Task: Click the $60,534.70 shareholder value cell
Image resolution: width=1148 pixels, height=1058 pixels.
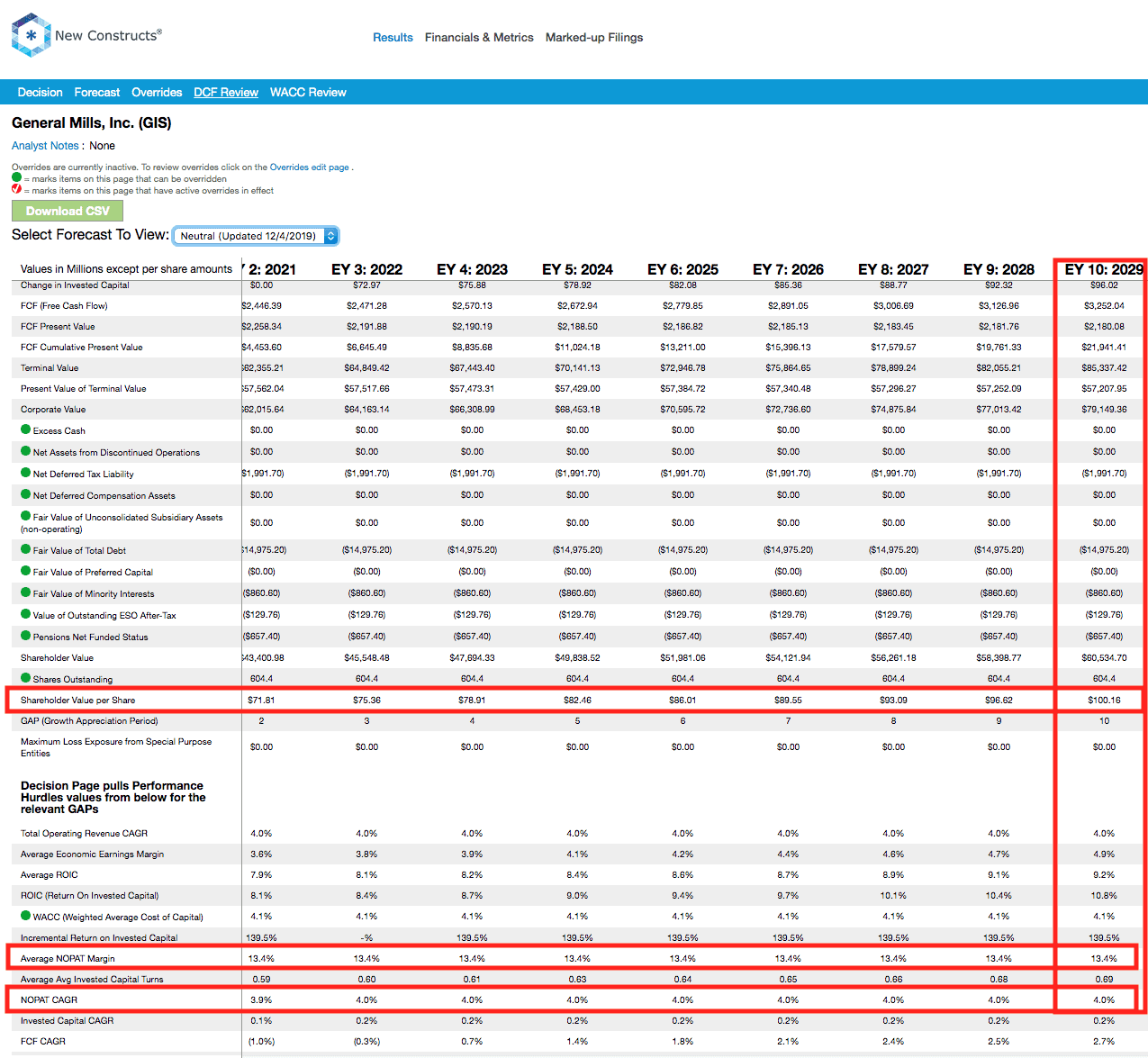Action: click(x=1104, y=657)
